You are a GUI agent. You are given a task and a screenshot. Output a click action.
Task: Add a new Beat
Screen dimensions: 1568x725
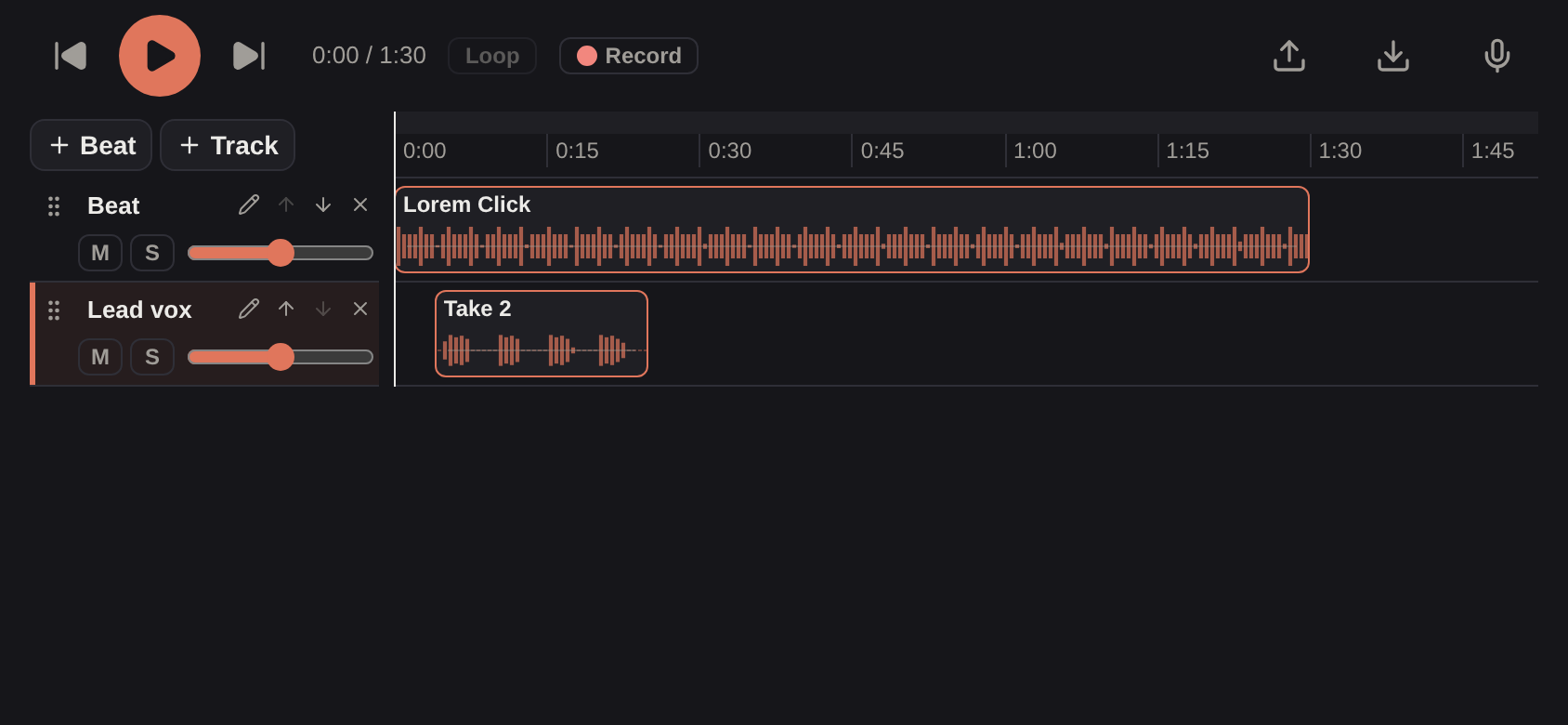[x=91, y=145]
